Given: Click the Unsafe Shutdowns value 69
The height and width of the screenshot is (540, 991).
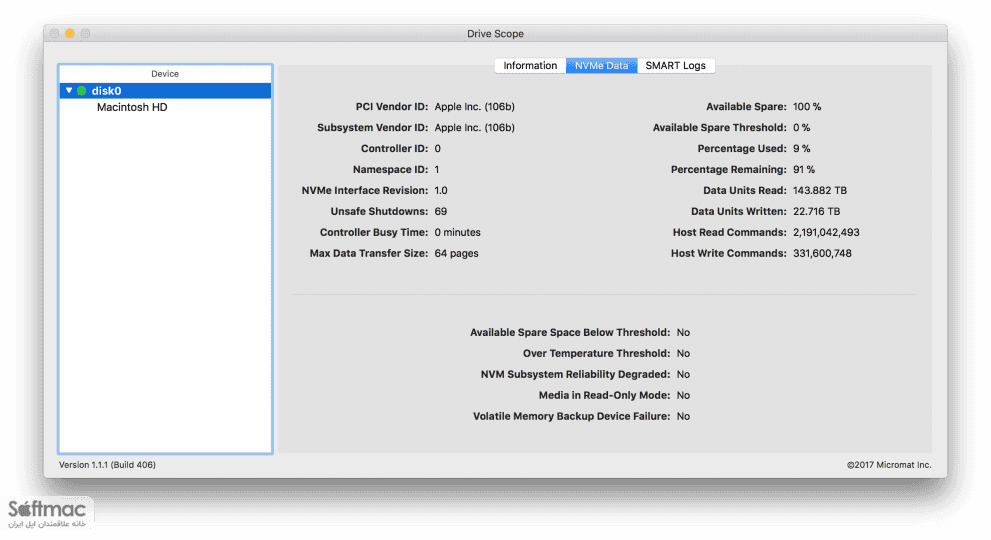Looking at the screenshot, I should click(441, 211).
